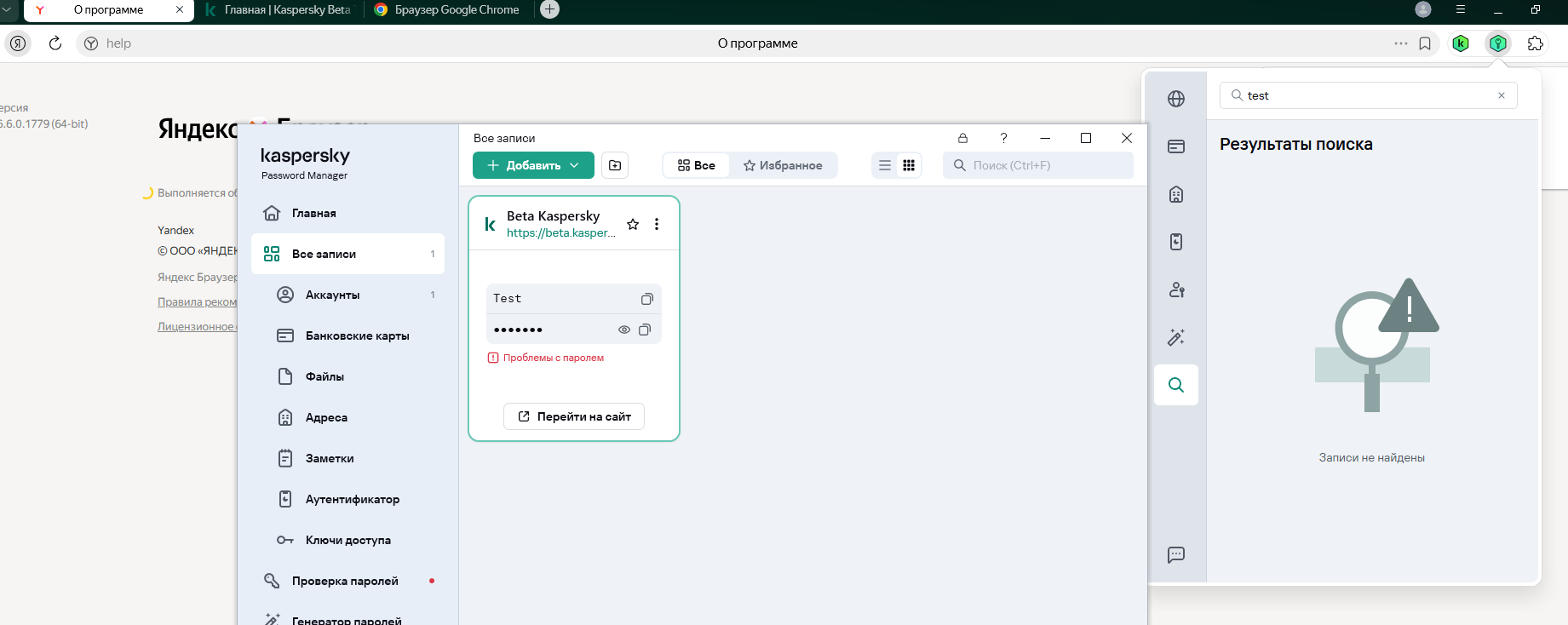The image size is (1568, 625).
Task: Show the Избранное filter tab
Action: pos(783,165)
